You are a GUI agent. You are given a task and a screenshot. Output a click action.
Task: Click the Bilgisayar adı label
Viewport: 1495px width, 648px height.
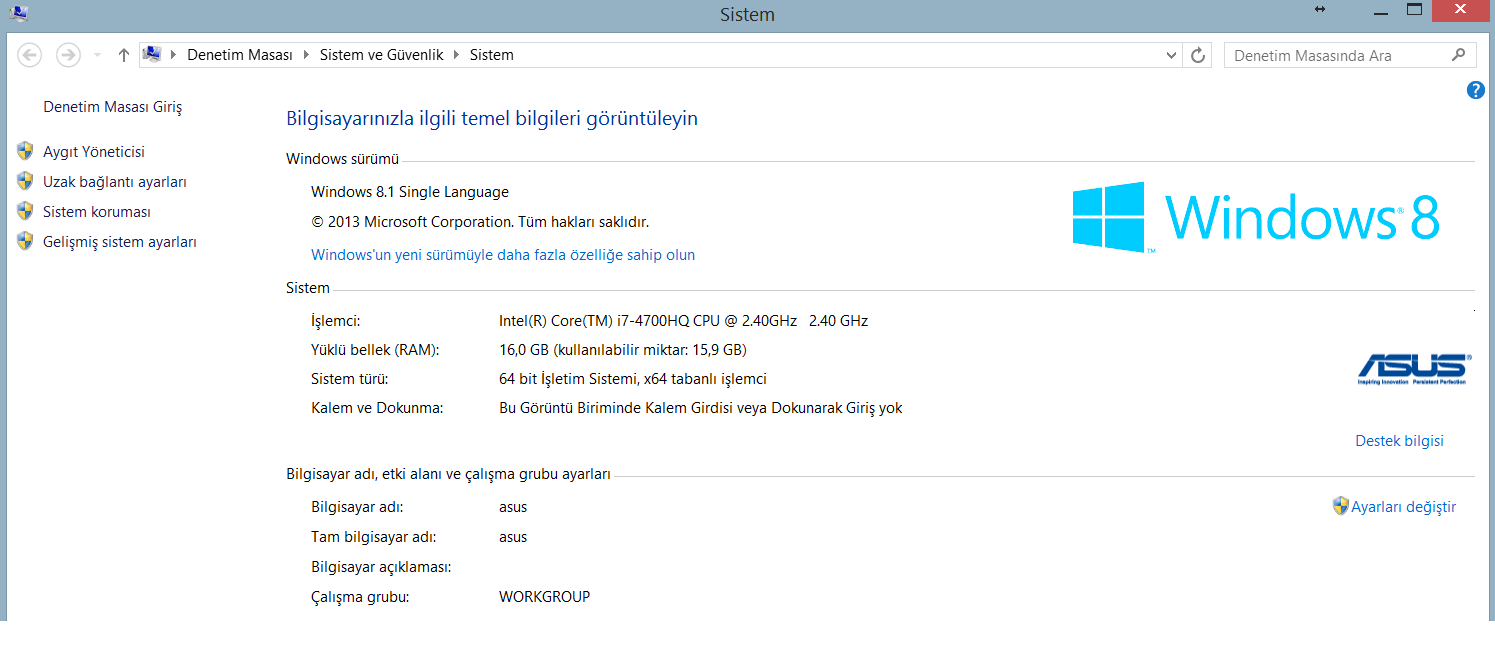[x=357, y=507]
